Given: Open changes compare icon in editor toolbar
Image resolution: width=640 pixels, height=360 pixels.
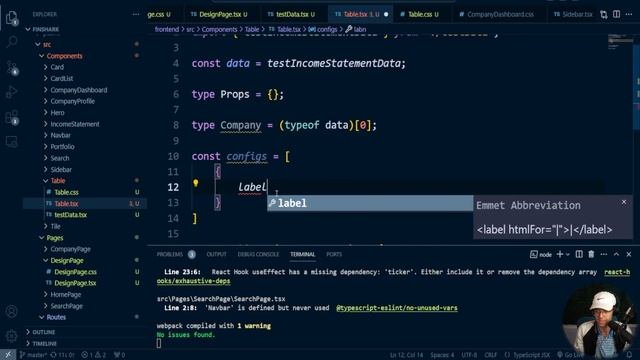Looking at the screenshot, I should click(x=604, y=15).
